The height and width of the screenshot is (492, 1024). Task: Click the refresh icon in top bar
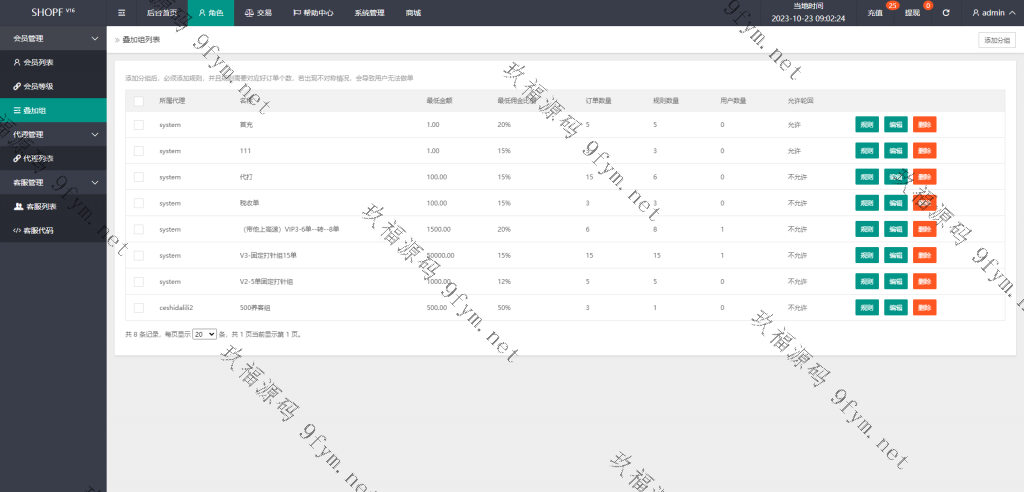[946, 12]
